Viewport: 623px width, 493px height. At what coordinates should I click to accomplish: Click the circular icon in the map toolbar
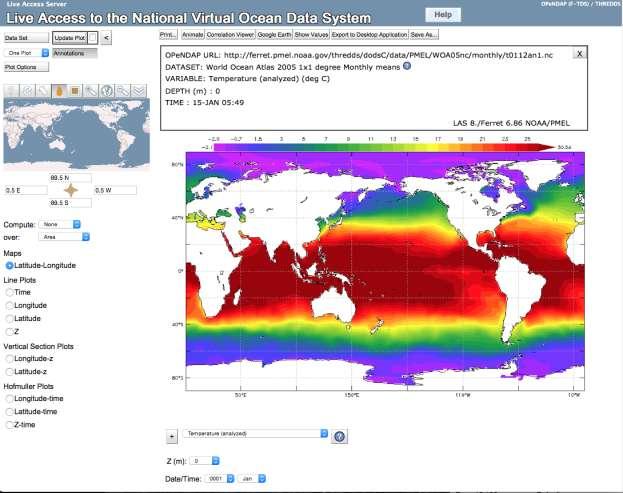point(27,91)
